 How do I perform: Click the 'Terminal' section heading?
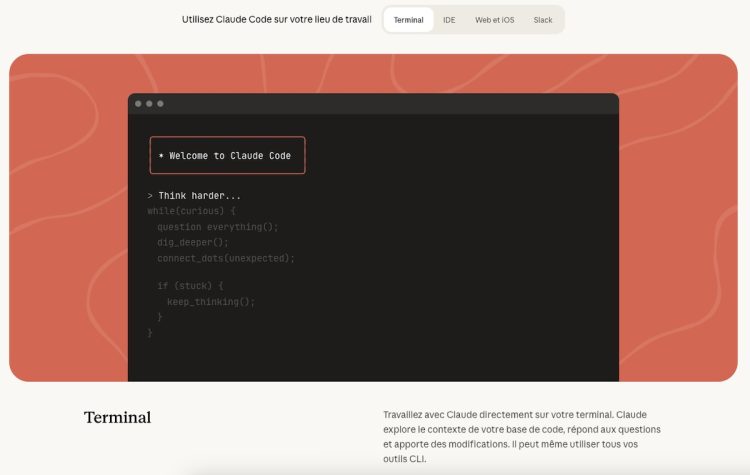118,417
